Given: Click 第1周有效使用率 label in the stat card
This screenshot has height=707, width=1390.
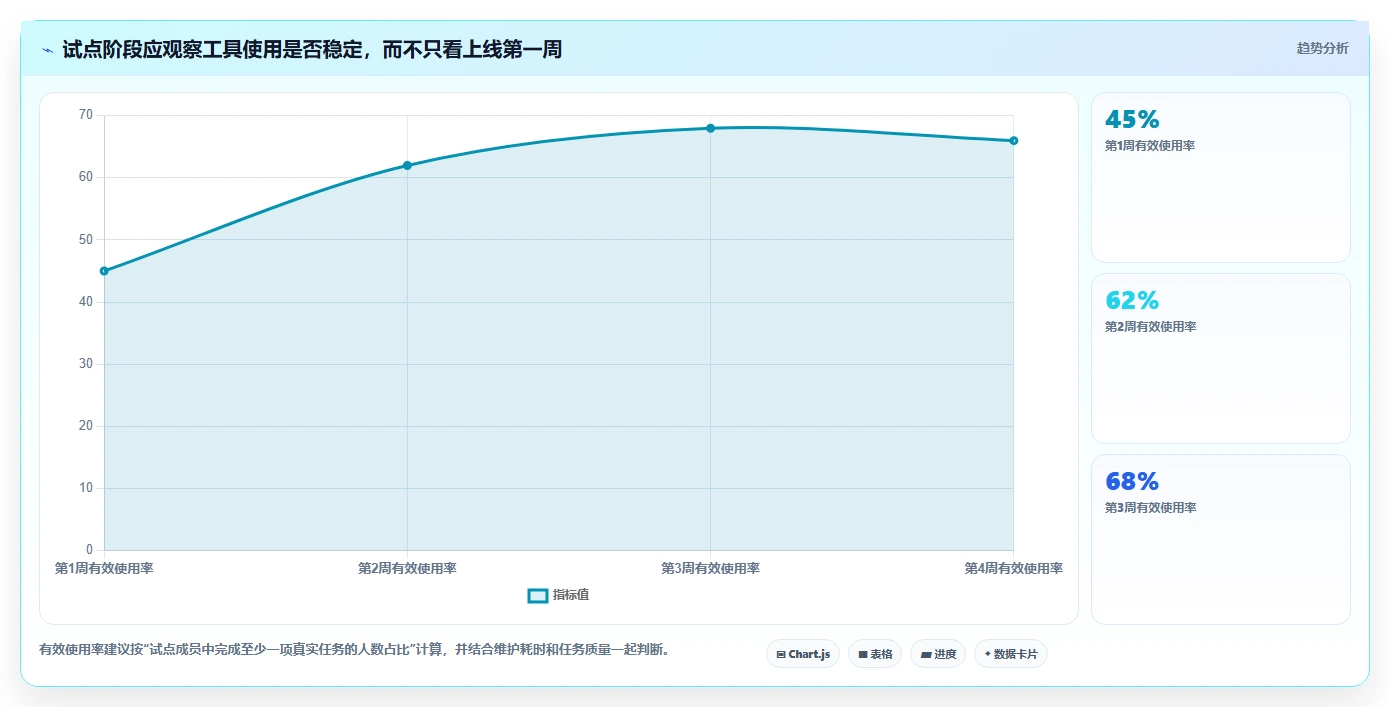Looking at the screenshot, I should [1150, 146].
